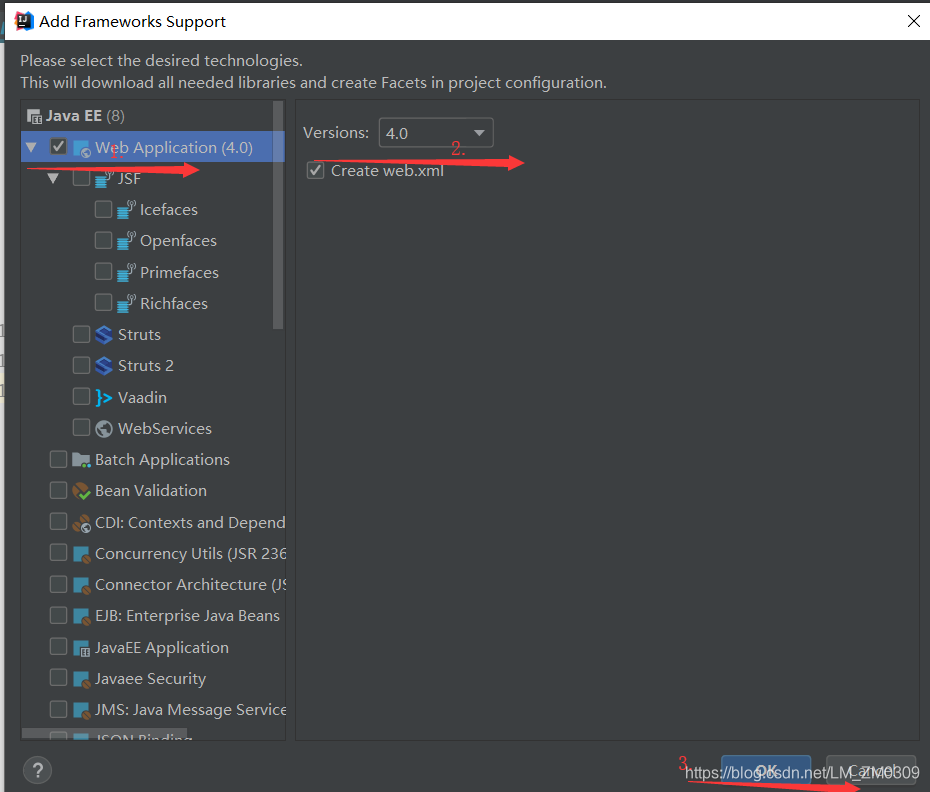
Task: Click the Primefaces icon
Action: pyautogui.click(x=126, y=272)
